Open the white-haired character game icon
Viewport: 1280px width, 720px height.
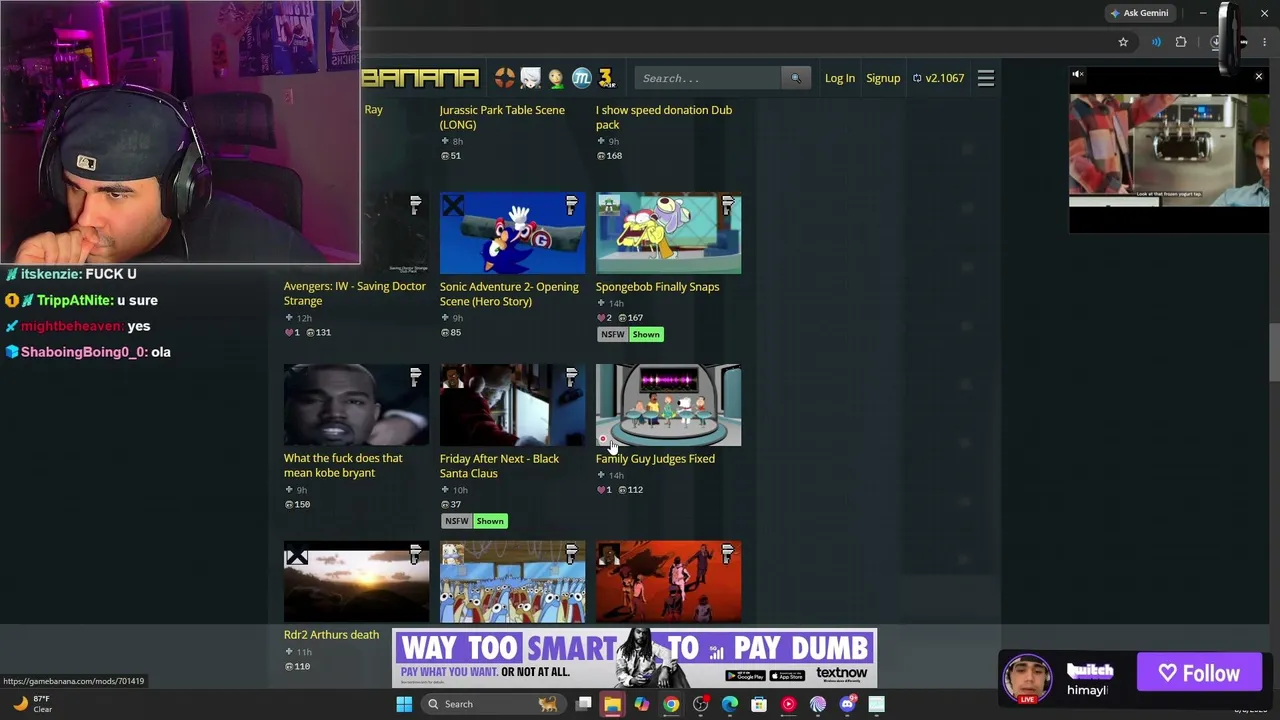pyautogui.click(x=530, y=78)
